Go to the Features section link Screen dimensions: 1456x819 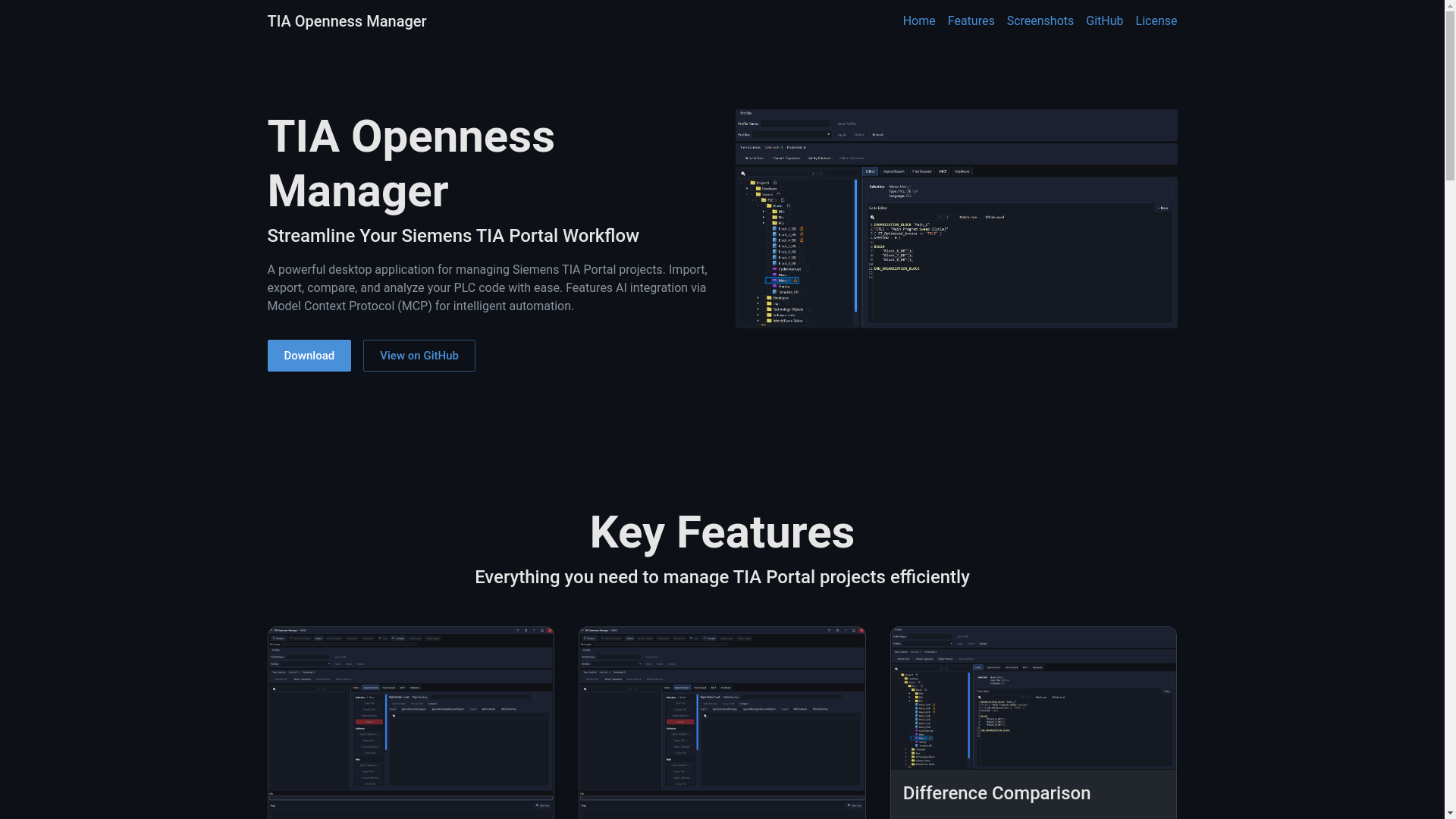[x=971, y=21]
